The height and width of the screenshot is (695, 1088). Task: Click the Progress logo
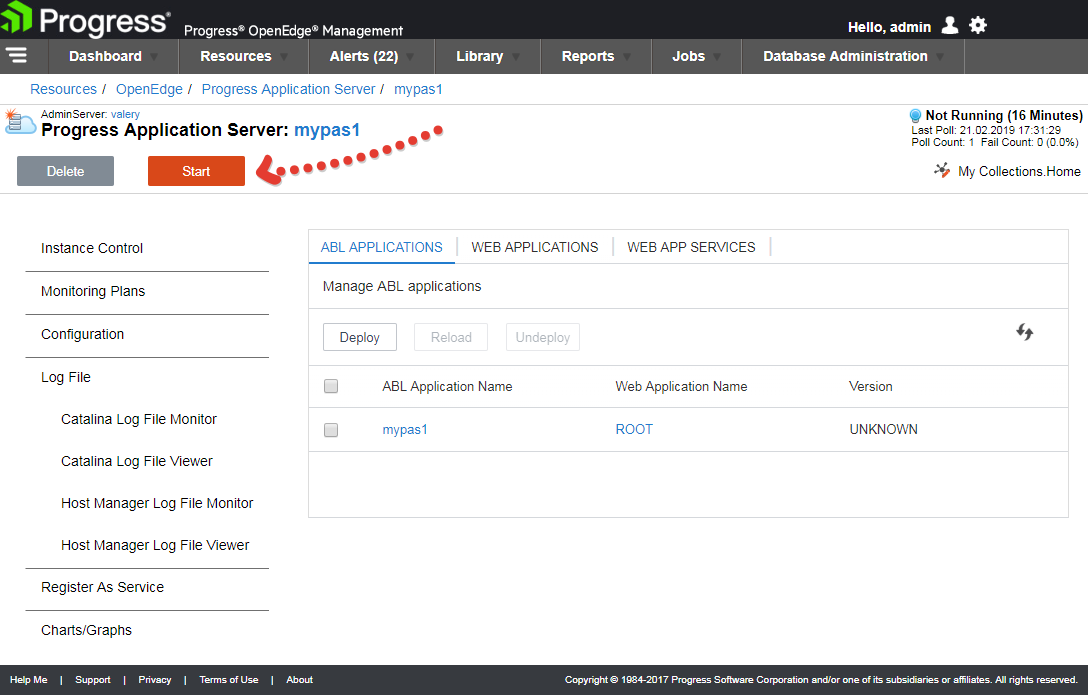click(86, 20)
